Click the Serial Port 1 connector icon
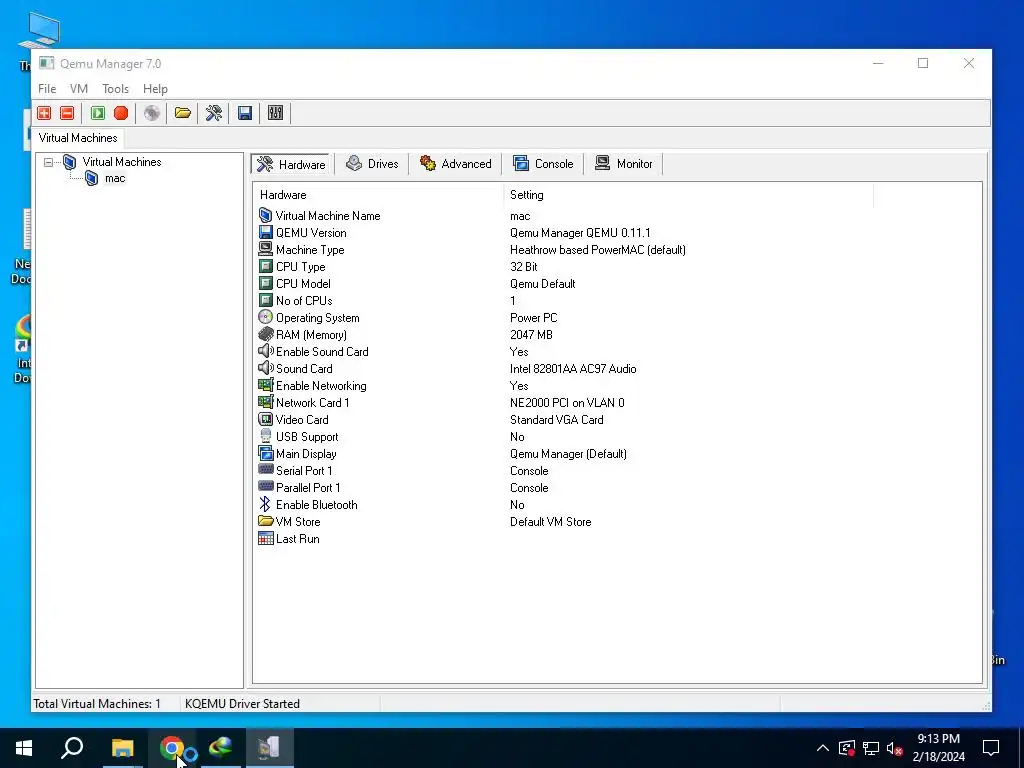The height and width of the screenshot is (768, 1024). tap(265, 470)
